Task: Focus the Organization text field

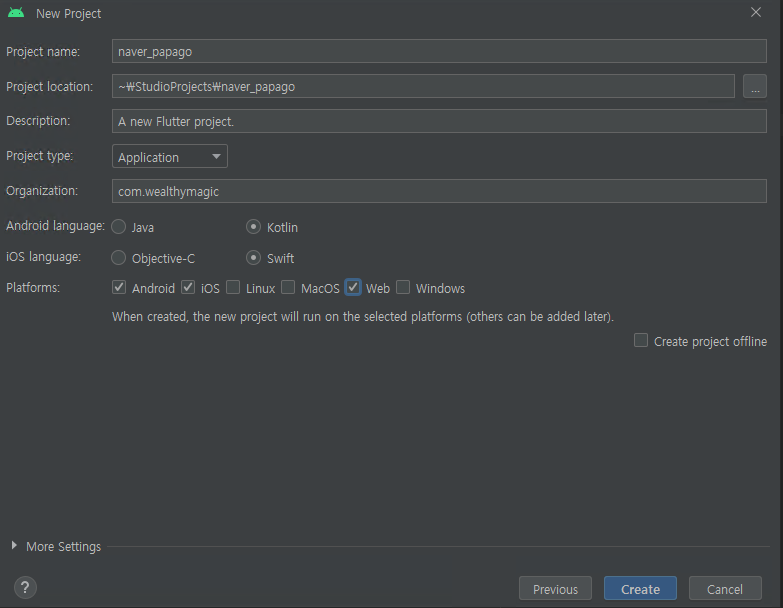Action: [x=439, y=191]
